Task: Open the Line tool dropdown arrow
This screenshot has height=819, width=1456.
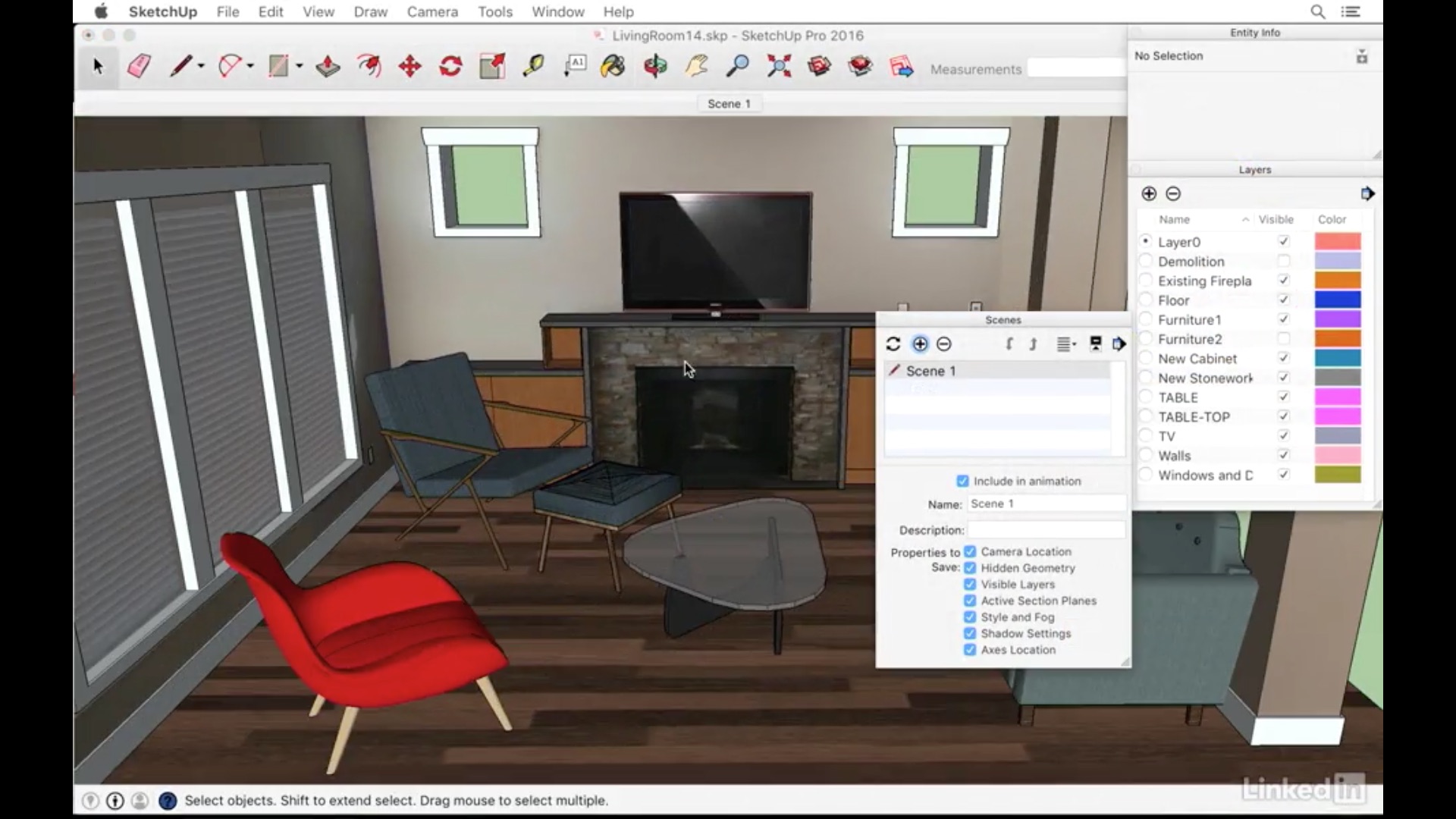Action: (x=201, y=67)
